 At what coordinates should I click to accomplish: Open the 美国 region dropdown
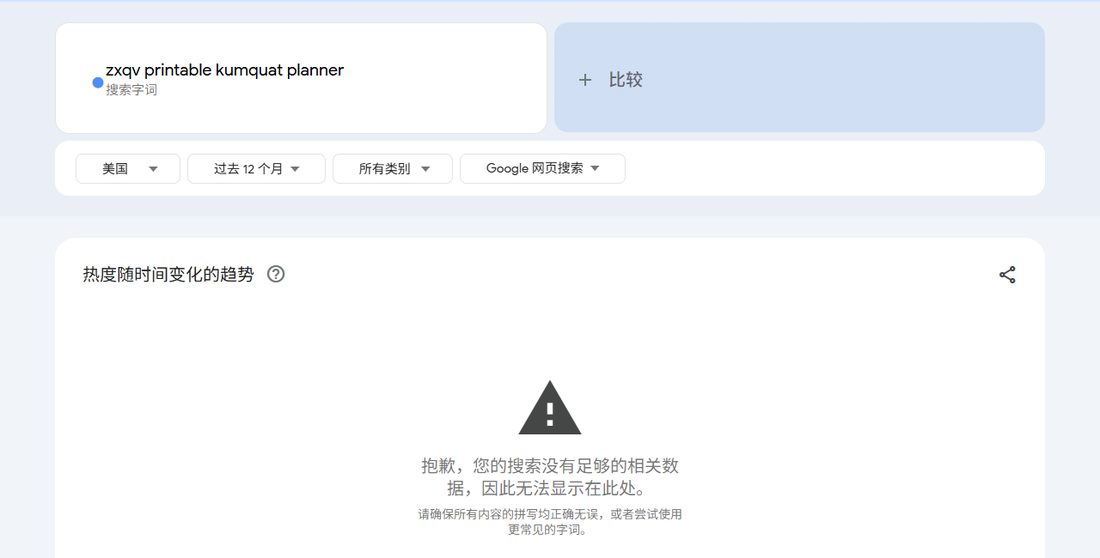(x=128, y=168)
